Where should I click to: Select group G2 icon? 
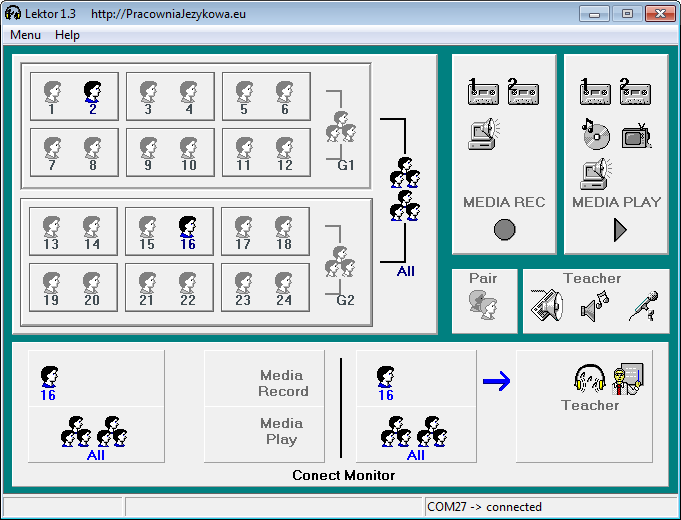pos(340,262)
